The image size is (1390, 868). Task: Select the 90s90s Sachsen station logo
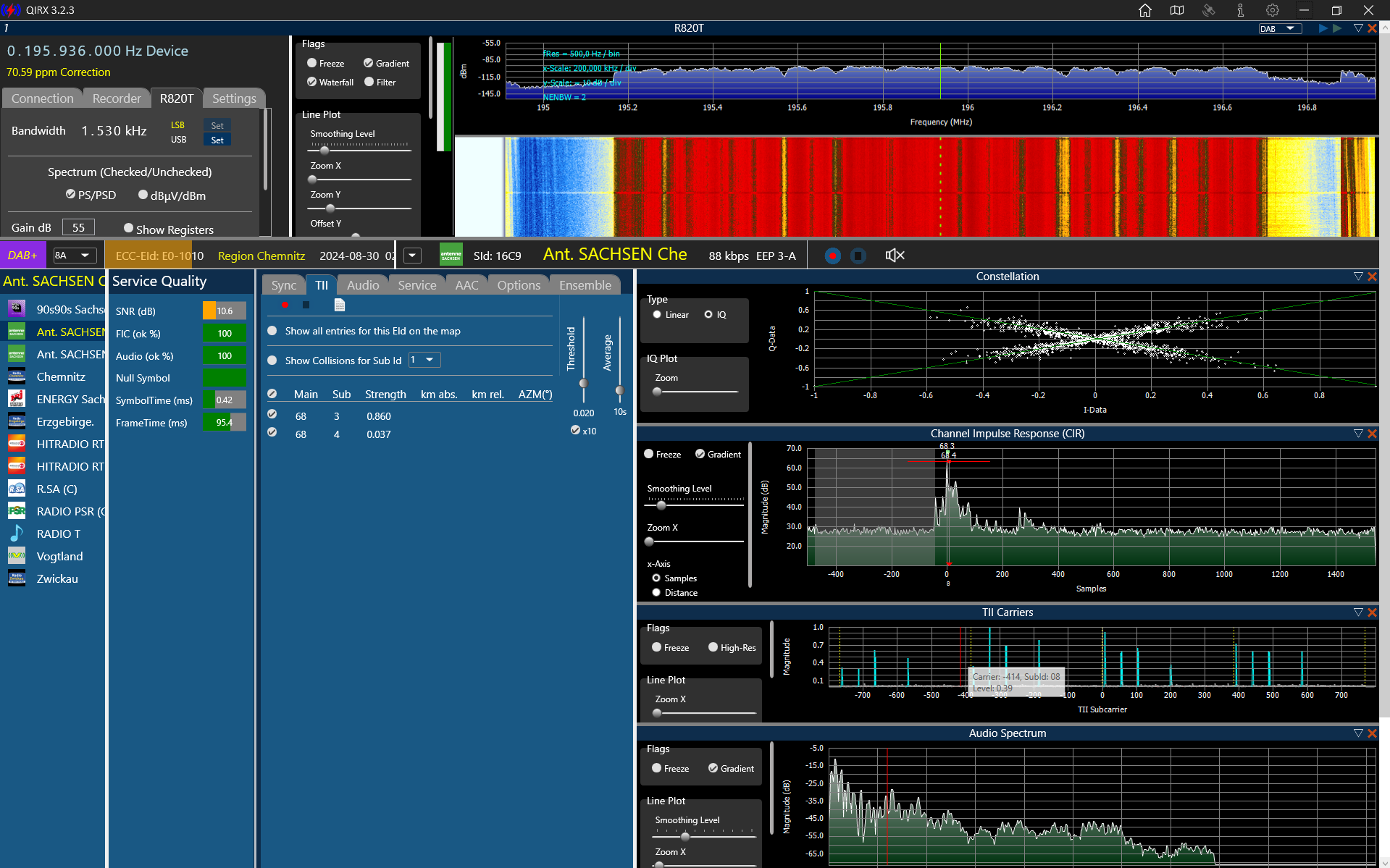coord(17,309)
